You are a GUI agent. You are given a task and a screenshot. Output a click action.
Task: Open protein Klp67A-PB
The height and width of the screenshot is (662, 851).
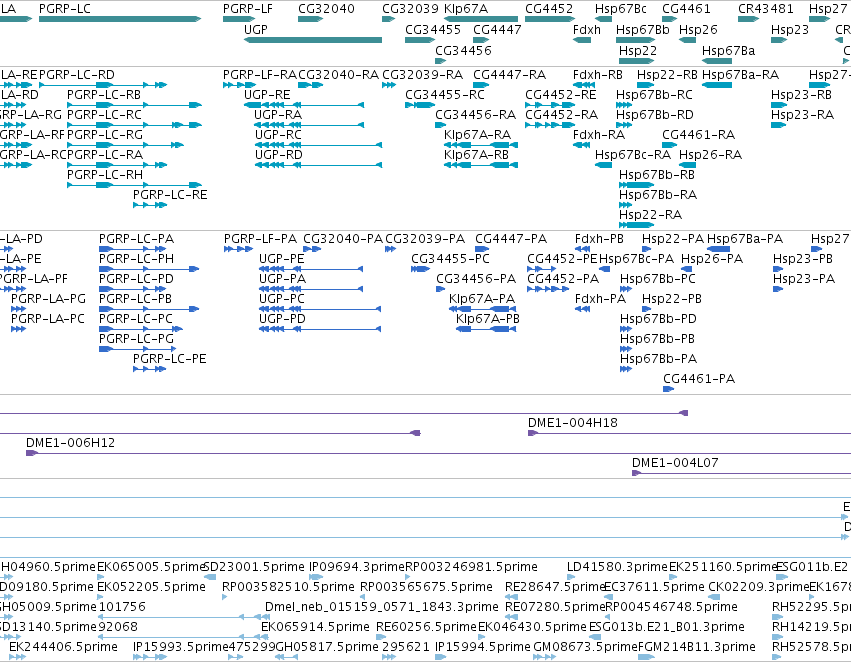[487, 319]
